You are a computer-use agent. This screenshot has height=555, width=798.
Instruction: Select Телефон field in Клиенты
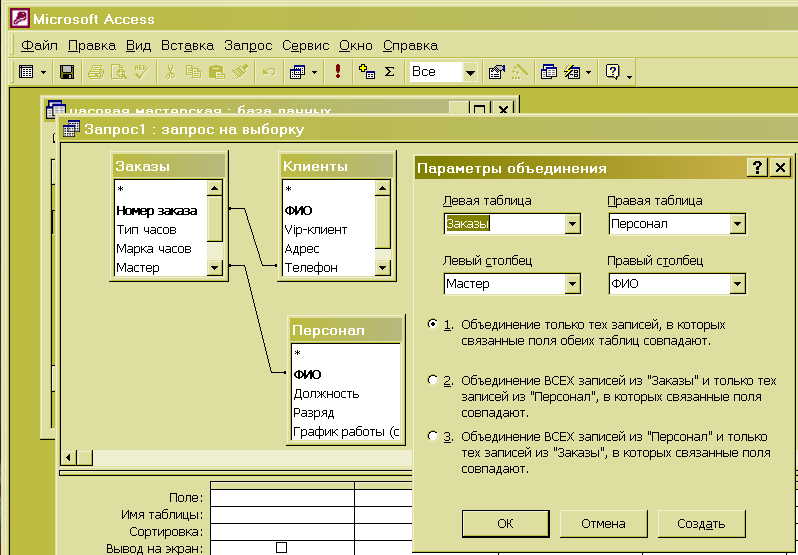[x=310, y=268]
